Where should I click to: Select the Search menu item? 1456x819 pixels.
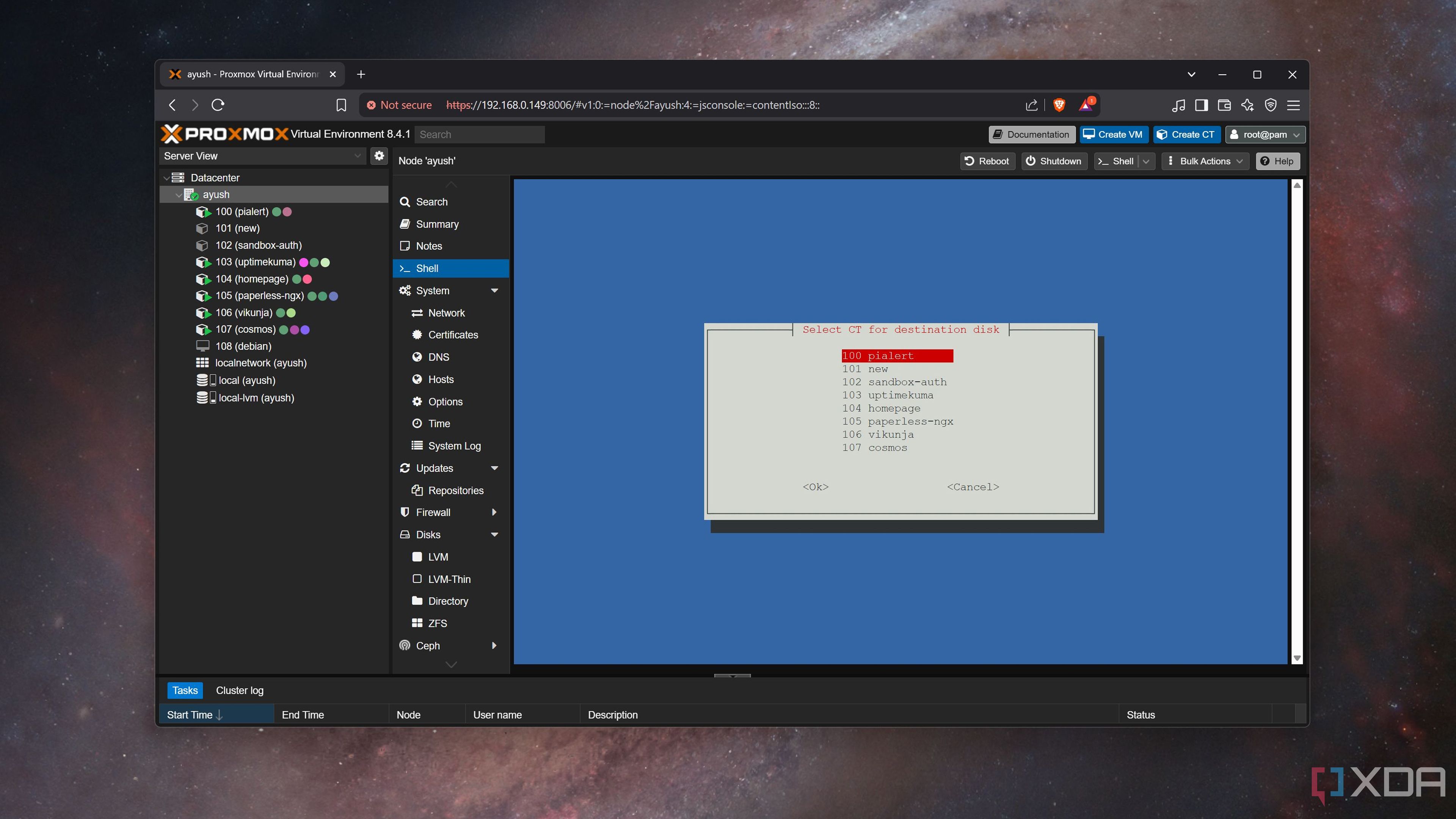450,202
